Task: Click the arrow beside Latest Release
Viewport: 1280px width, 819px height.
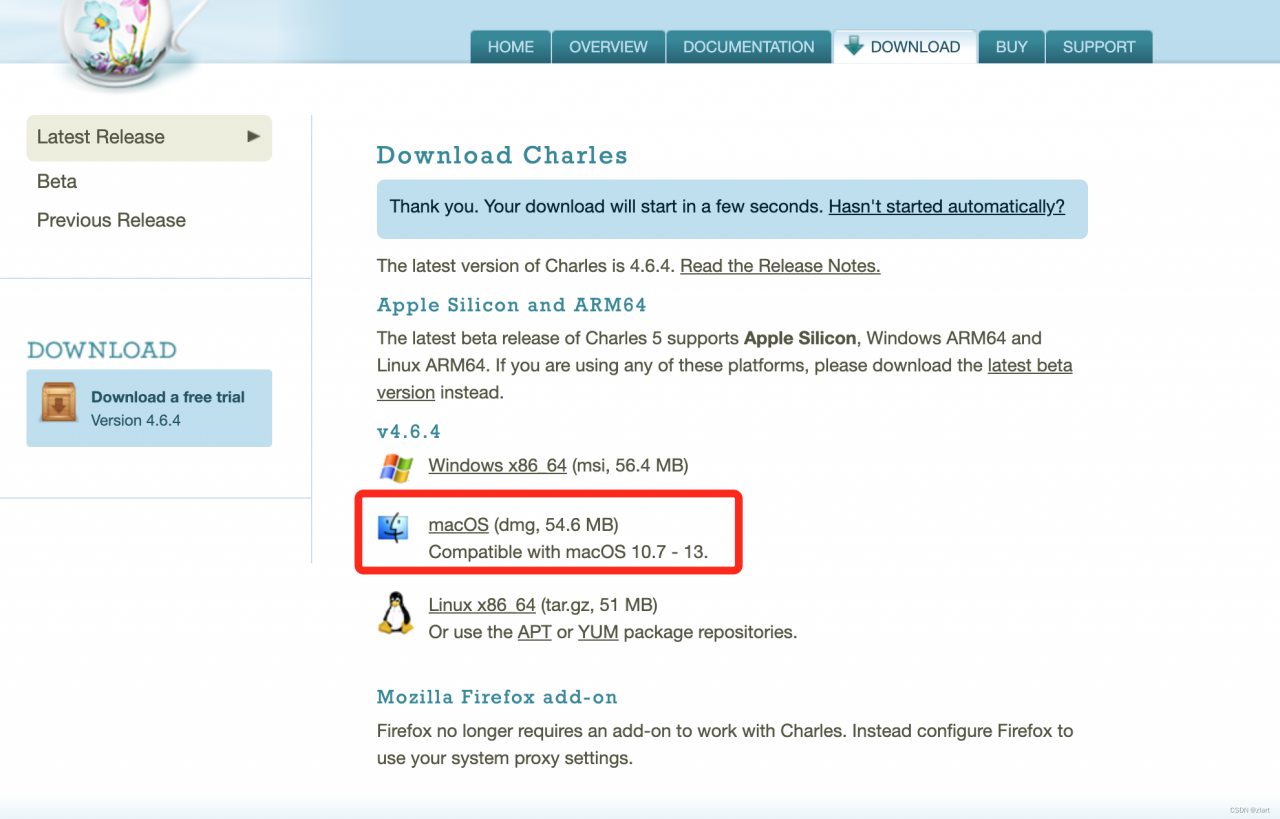Action: pyautogui.click(x=254, y=136)
